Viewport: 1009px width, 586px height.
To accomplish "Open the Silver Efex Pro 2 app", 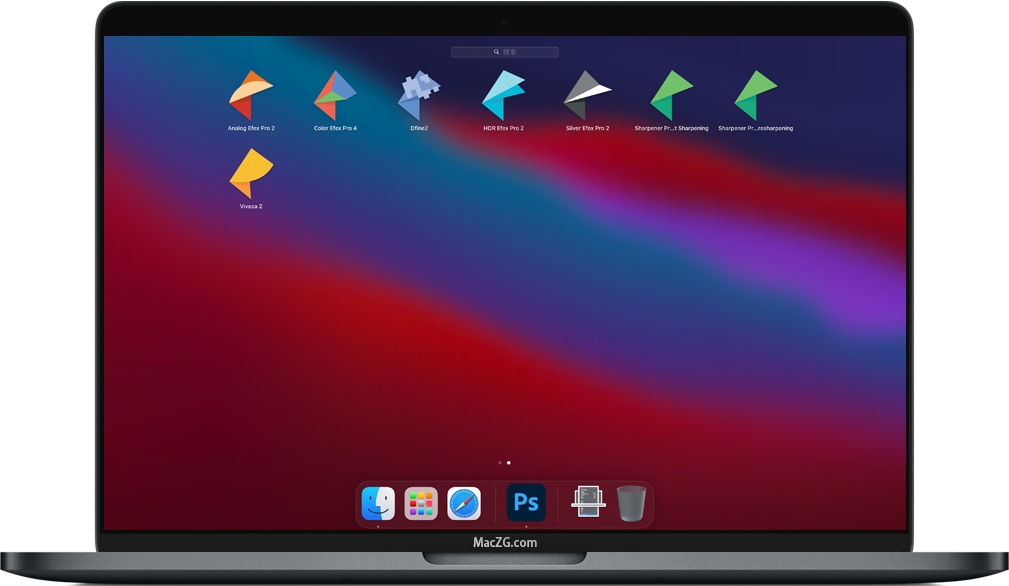I will click(587, 96).
